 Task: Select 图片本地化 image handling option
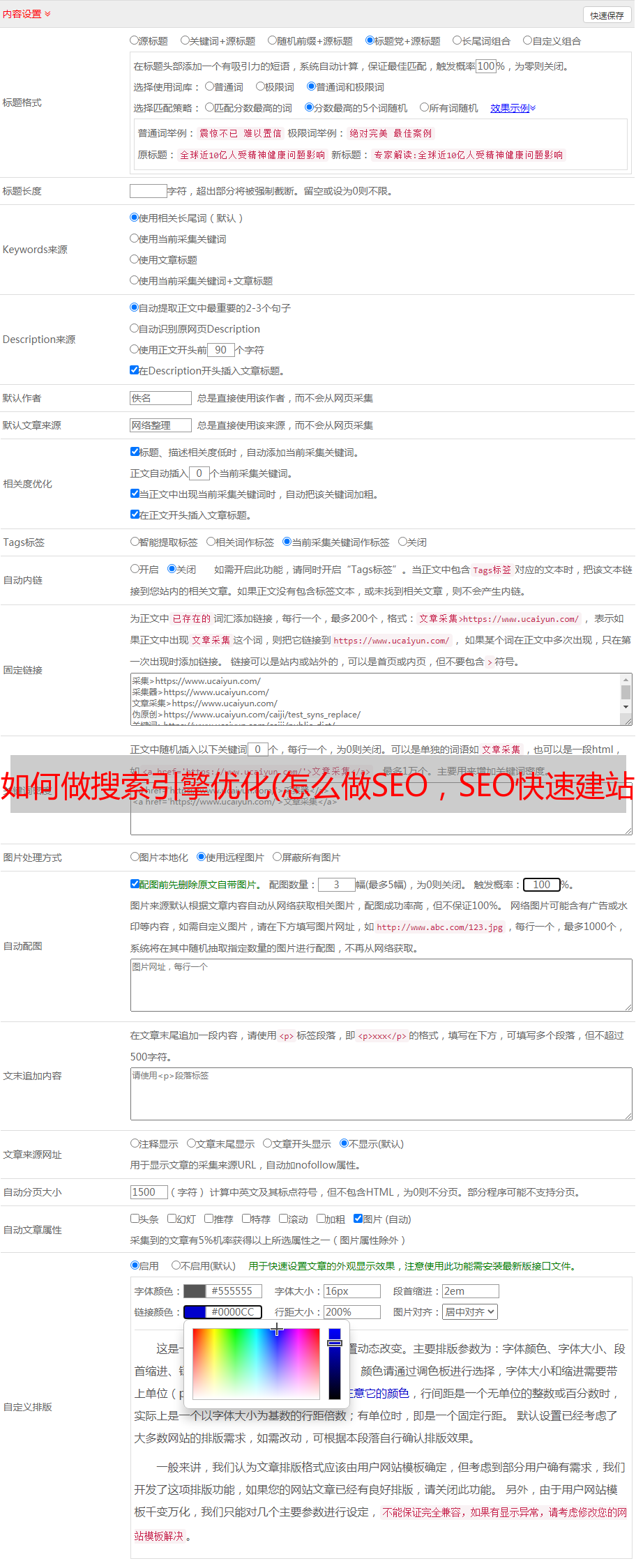pos(135,857)
